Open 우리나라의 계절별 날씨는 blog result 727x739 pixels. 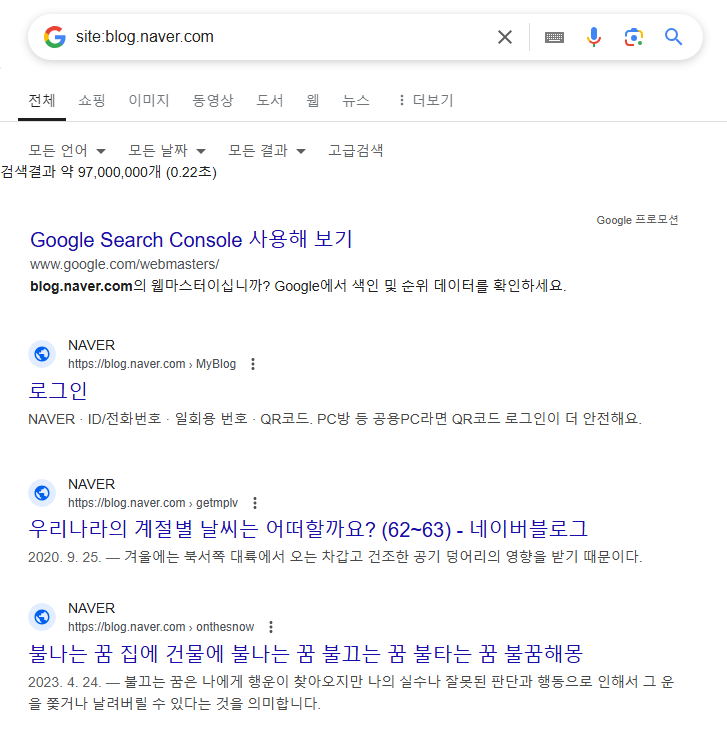point(308,529)
